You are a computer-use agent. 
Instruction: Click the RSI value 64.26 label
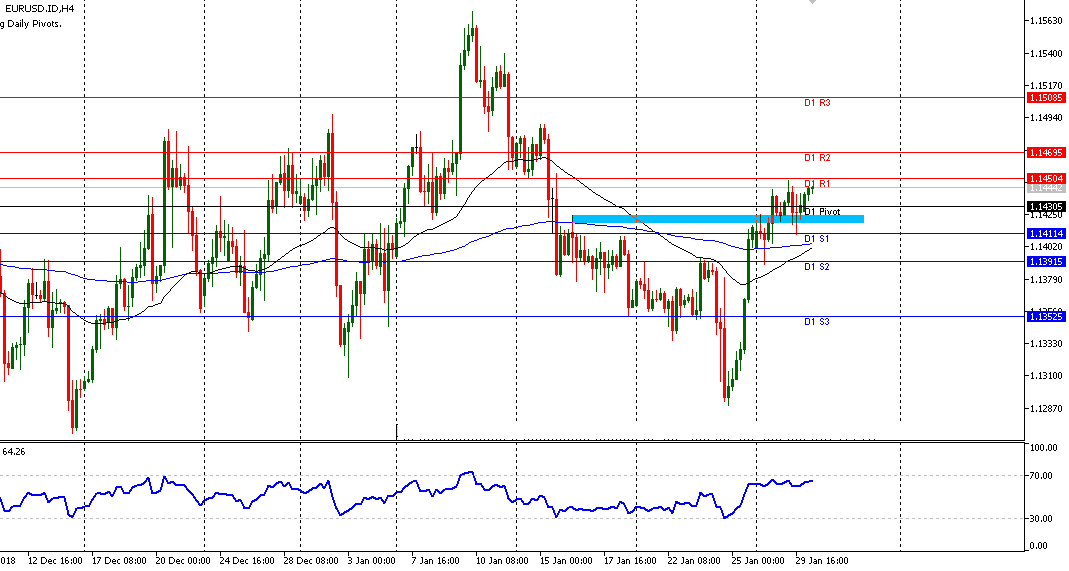pos(14,452)
